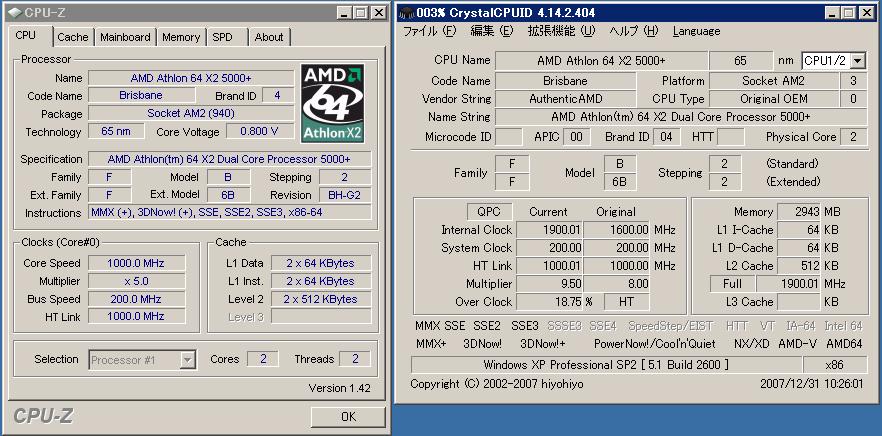Screen dimensions: 882x436
Task: Click the Physical Core value 2
Action: click(854, 136)
